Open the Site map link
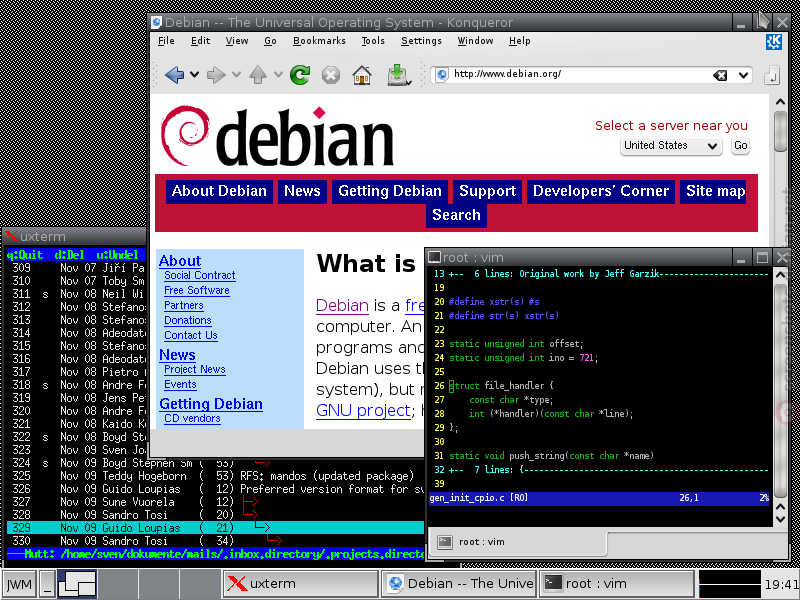This screenshot has width=800, height=600. tap(715, 191)
